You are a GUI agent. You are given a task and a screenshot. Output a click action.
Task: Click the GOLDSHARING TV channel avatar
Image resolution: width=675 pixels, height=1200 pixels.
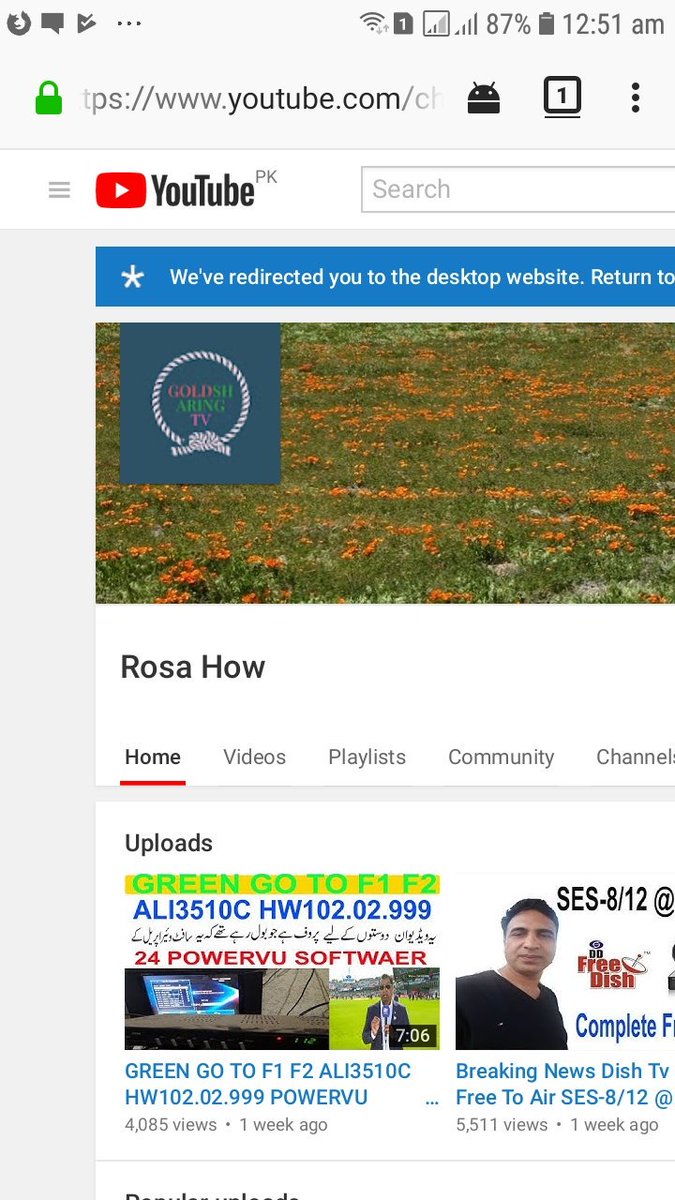200,403
